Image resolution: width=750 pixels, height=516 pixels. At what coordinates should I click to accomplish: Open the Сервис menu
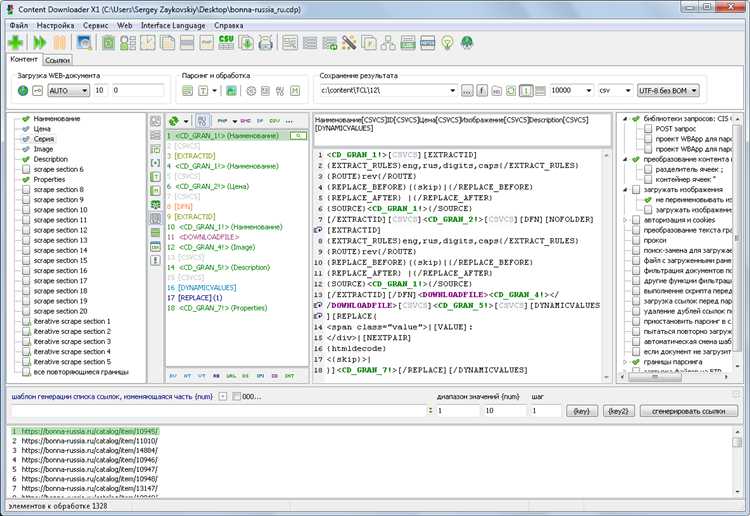click(95, 25)
